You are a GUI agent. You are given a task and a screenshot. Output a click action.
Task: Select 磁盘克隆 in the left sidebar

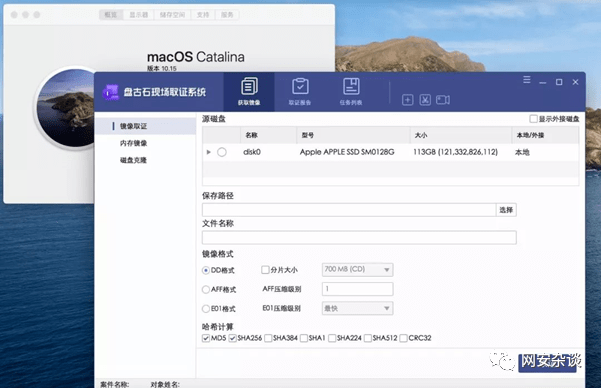(133, 160)
